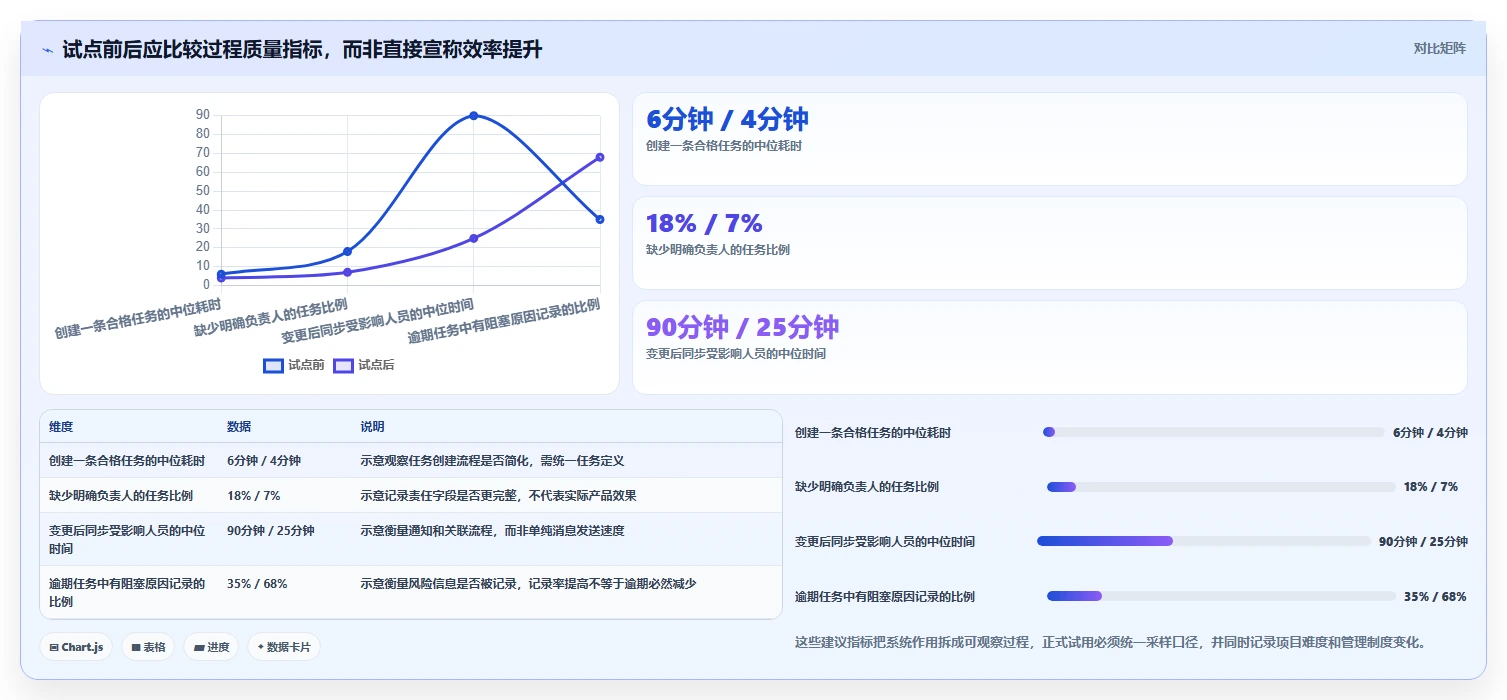The height and width of the screenshot is (700, 1507).
Task: Click chart x-axis label 创建一条合格任务的中位耗时
Action: pyautogui.click(x=137, y=318)
